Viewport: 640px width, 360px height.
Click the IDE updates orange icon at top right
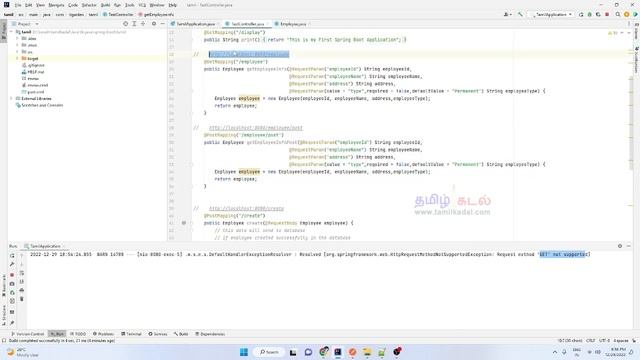point(627,14)
